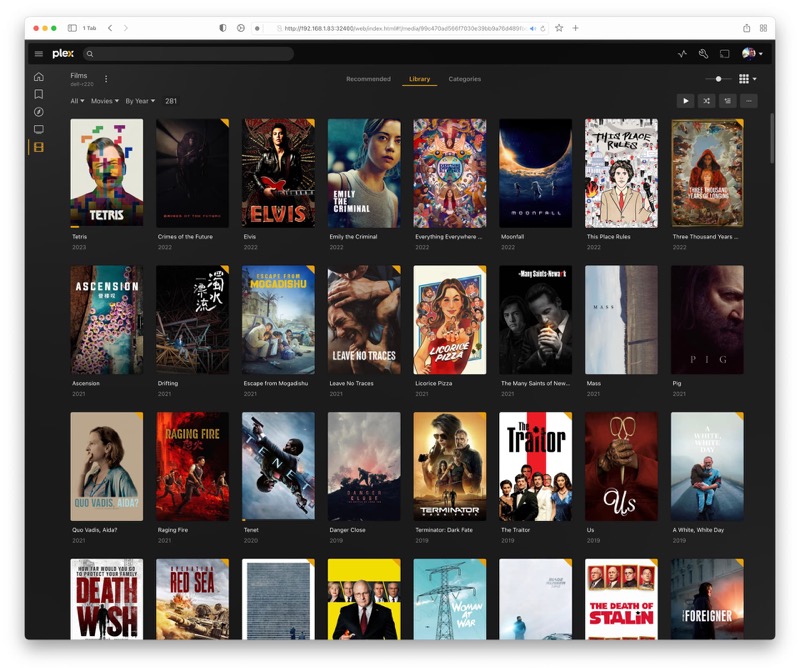This screenshot has width=800, height=672.
Task: Expand the Movies type dropdown
Action: click(x=105, y=101)
